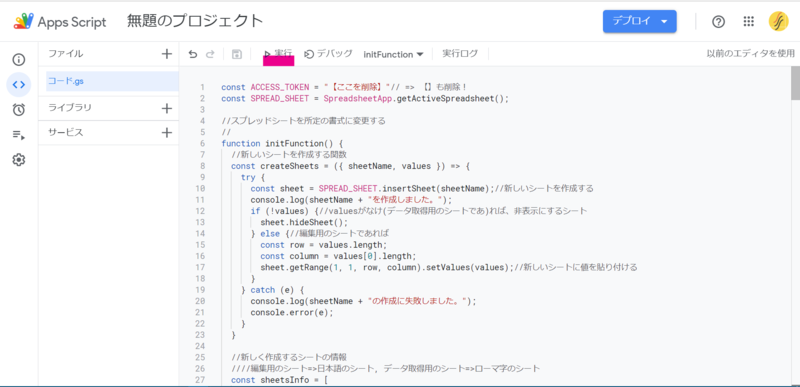
Task: Open the Google apps grid
Action: (x=748, y=21)
